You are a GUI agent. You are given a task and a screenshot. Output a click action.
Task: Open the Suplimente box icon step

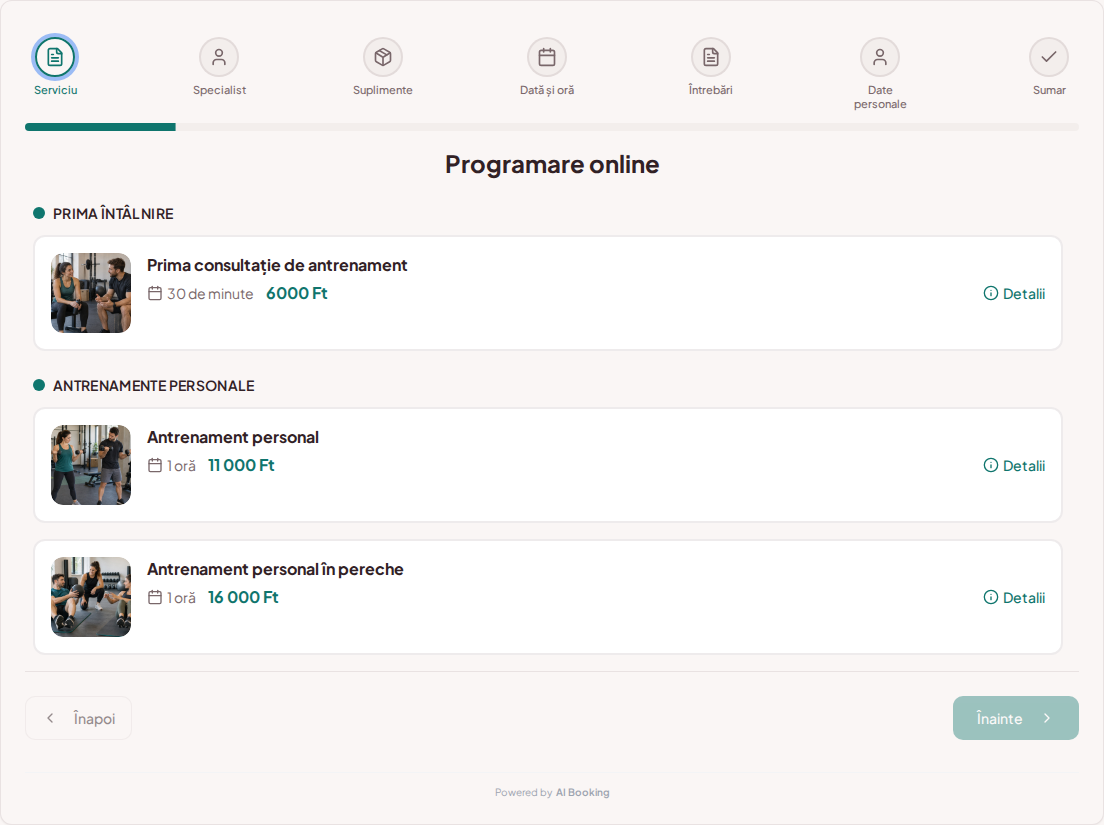[x=383, y=57]
